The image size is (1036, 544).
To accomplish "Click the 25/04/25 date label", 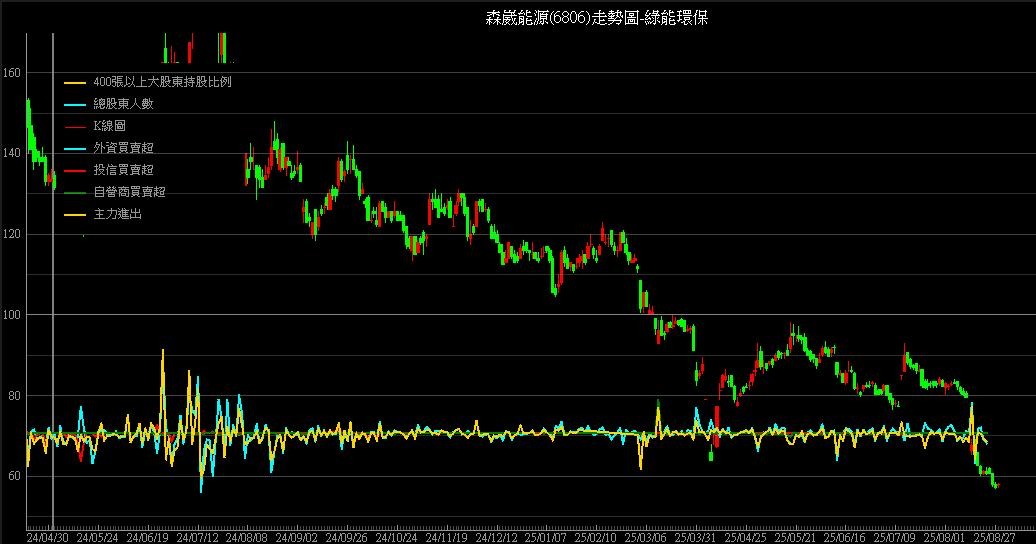I will coord(745,537).
